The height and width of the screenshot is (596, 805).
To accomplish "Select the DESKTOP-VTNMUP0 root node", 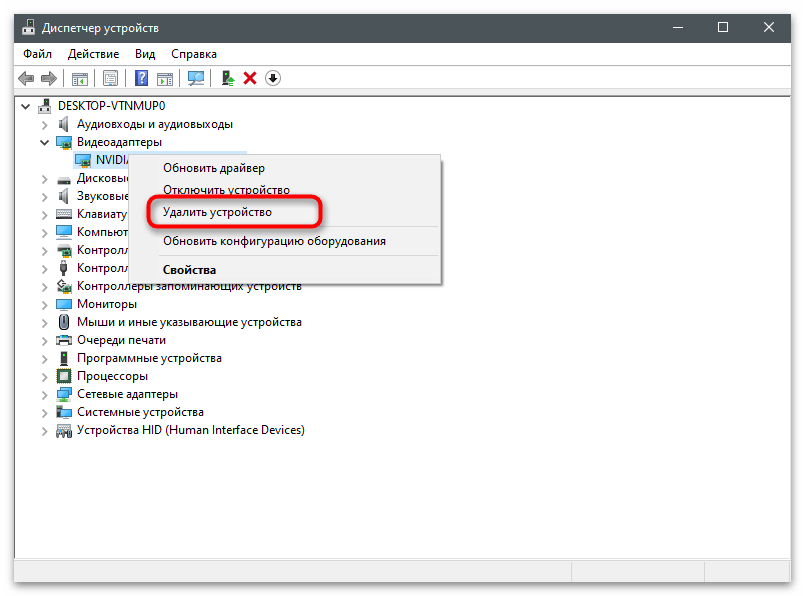I will pyautogui.click(x=111, y=105).
